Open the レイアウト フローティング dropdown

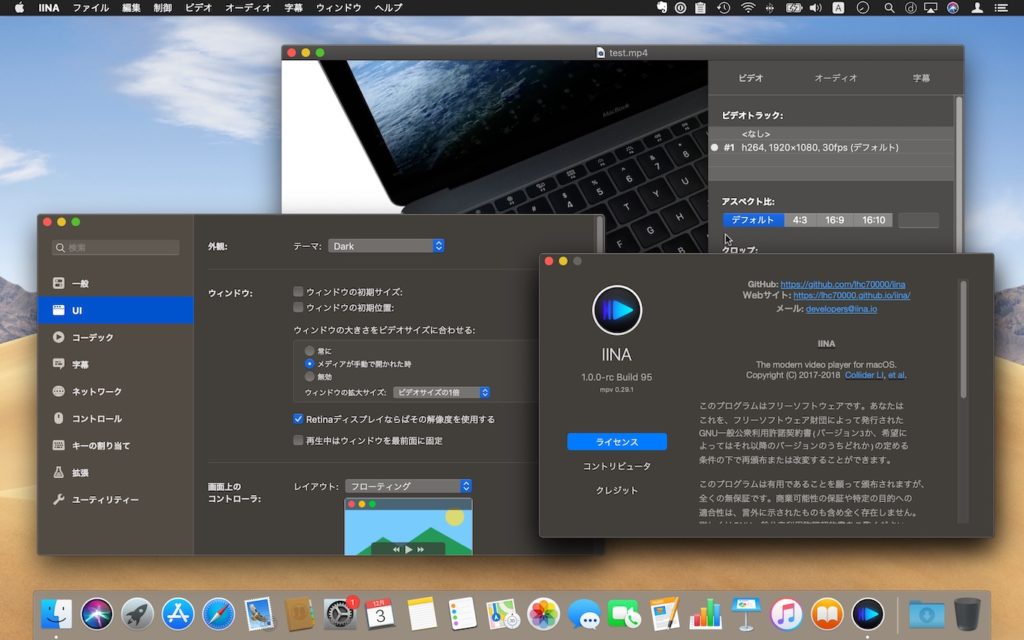point(408,486)
